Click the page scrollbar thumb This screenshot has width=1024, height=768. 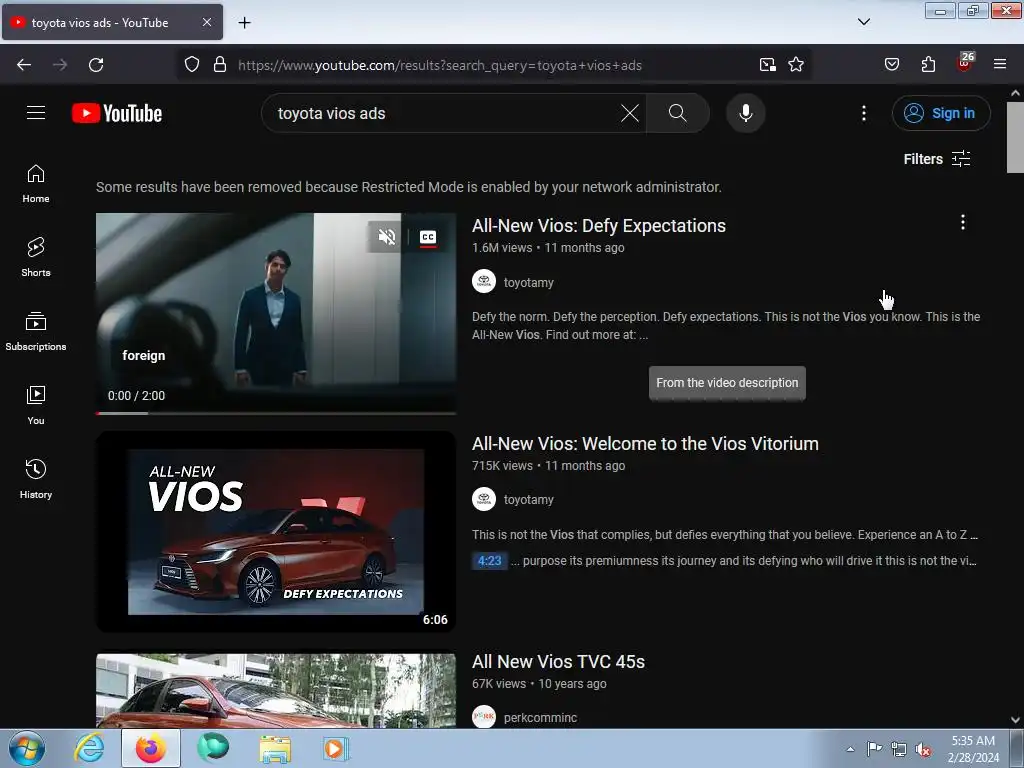pyautogui.click(x=1015, y=138)
